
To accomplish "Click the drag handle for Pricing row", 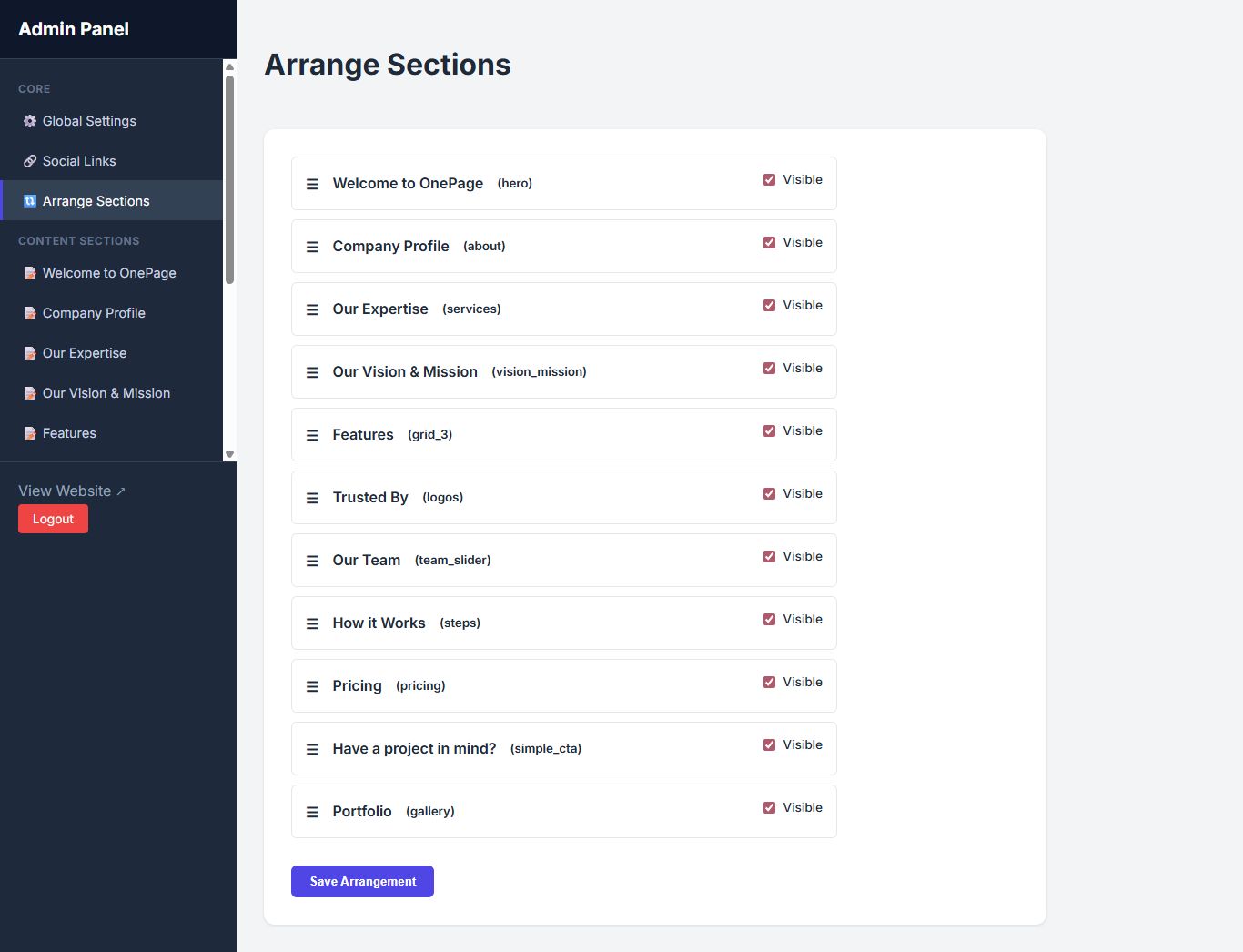I will (312, 686).
